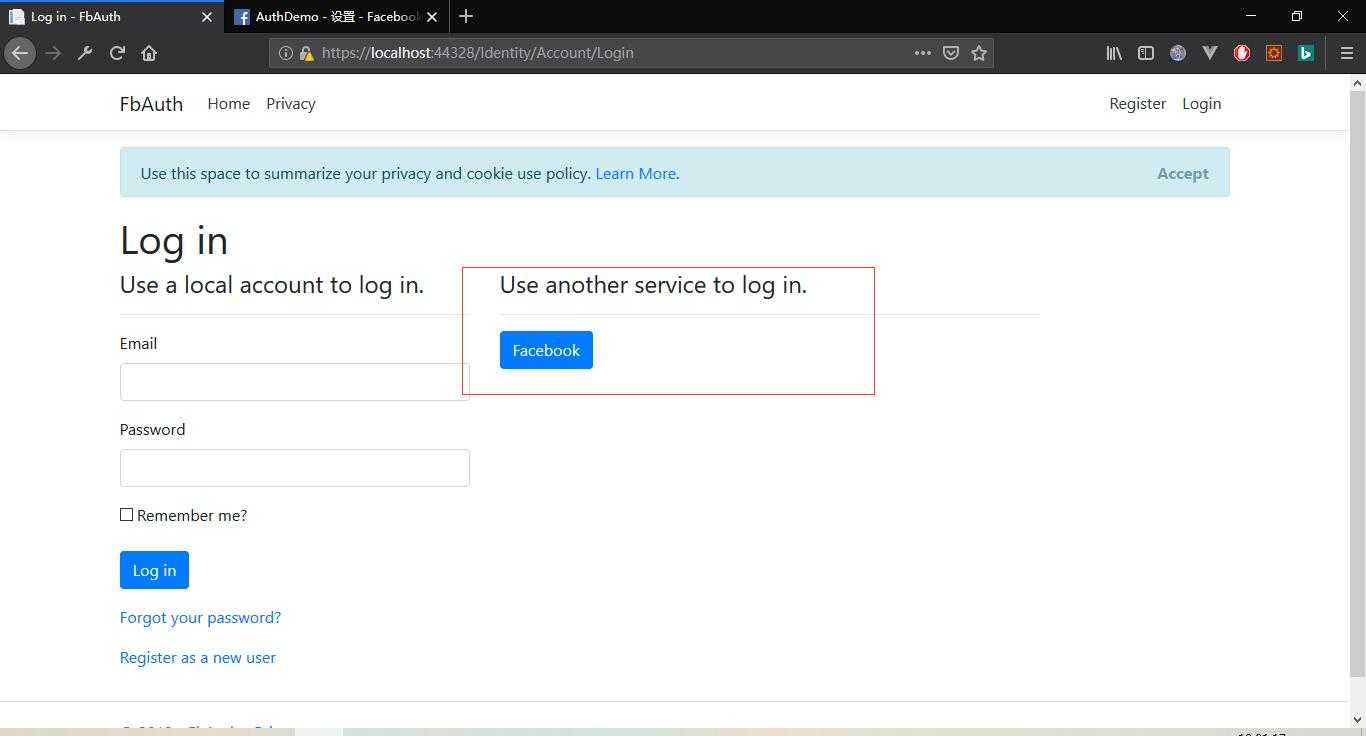
Task: Focus the Email input field
Action: 295,382
